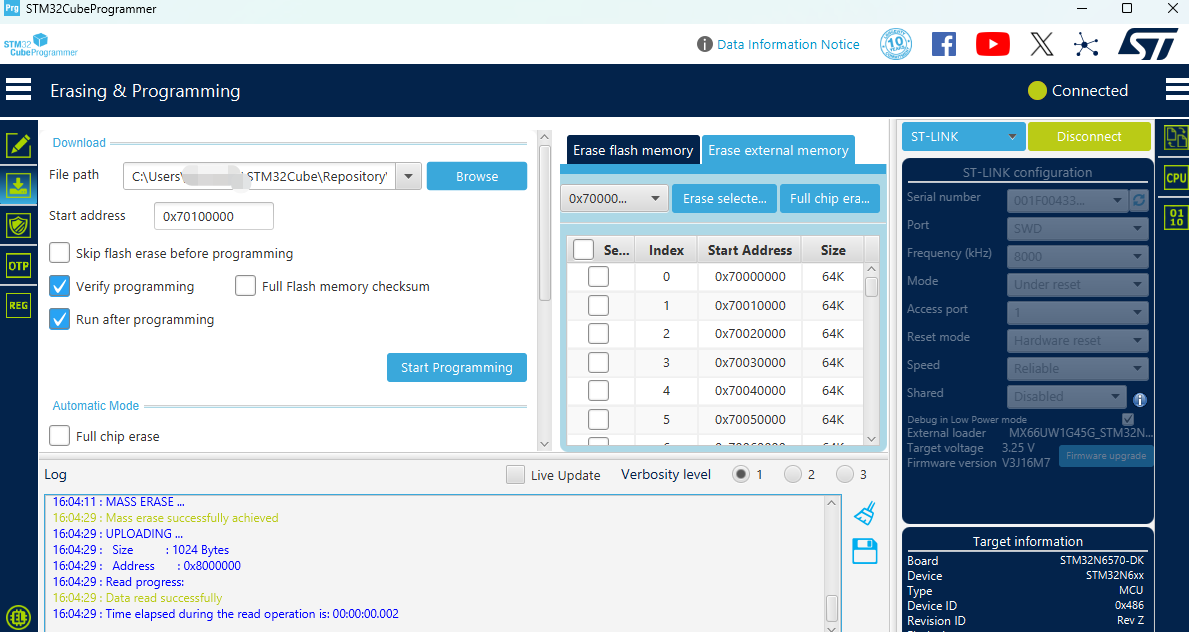Open top icon of right sidebar

point(1175,137)
